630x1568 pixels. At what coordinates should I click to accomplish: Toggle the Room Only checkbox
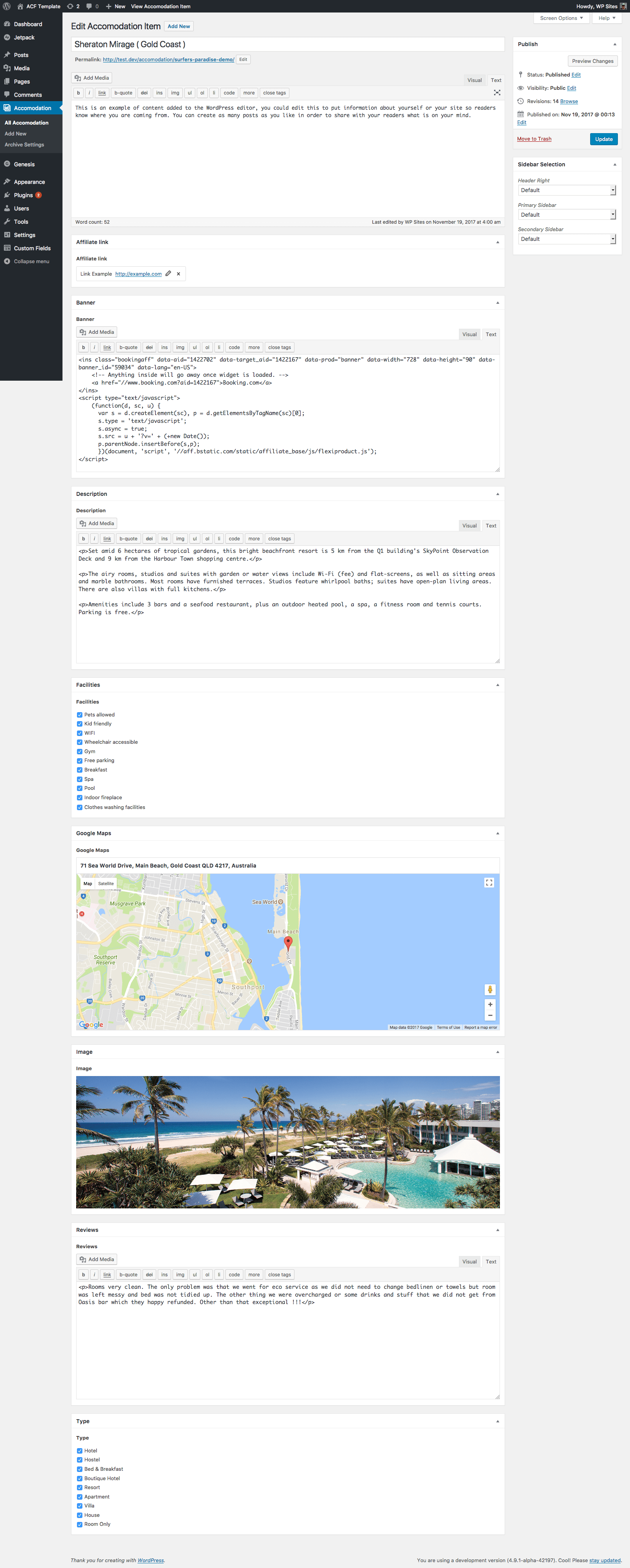point(80,1524)
